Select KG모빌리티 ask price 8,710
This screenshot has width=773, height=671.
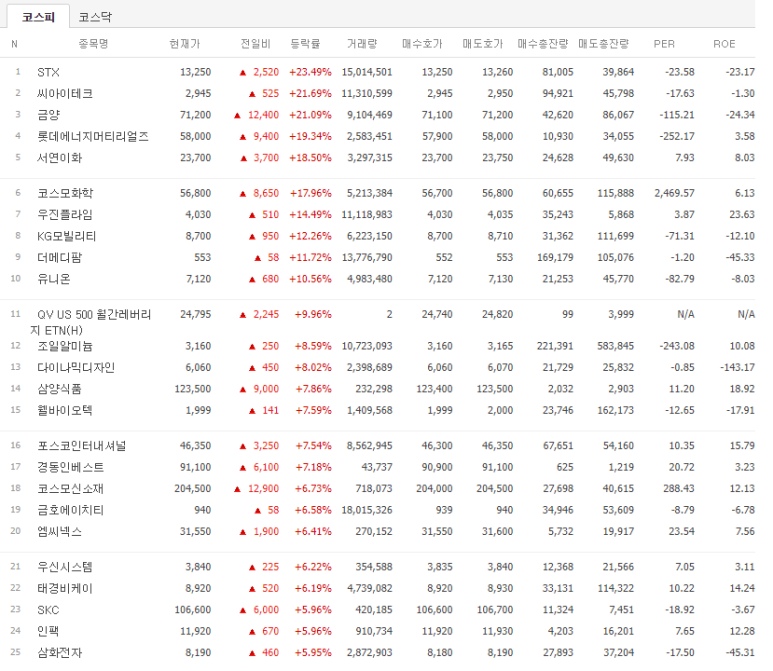click(500, 236)
